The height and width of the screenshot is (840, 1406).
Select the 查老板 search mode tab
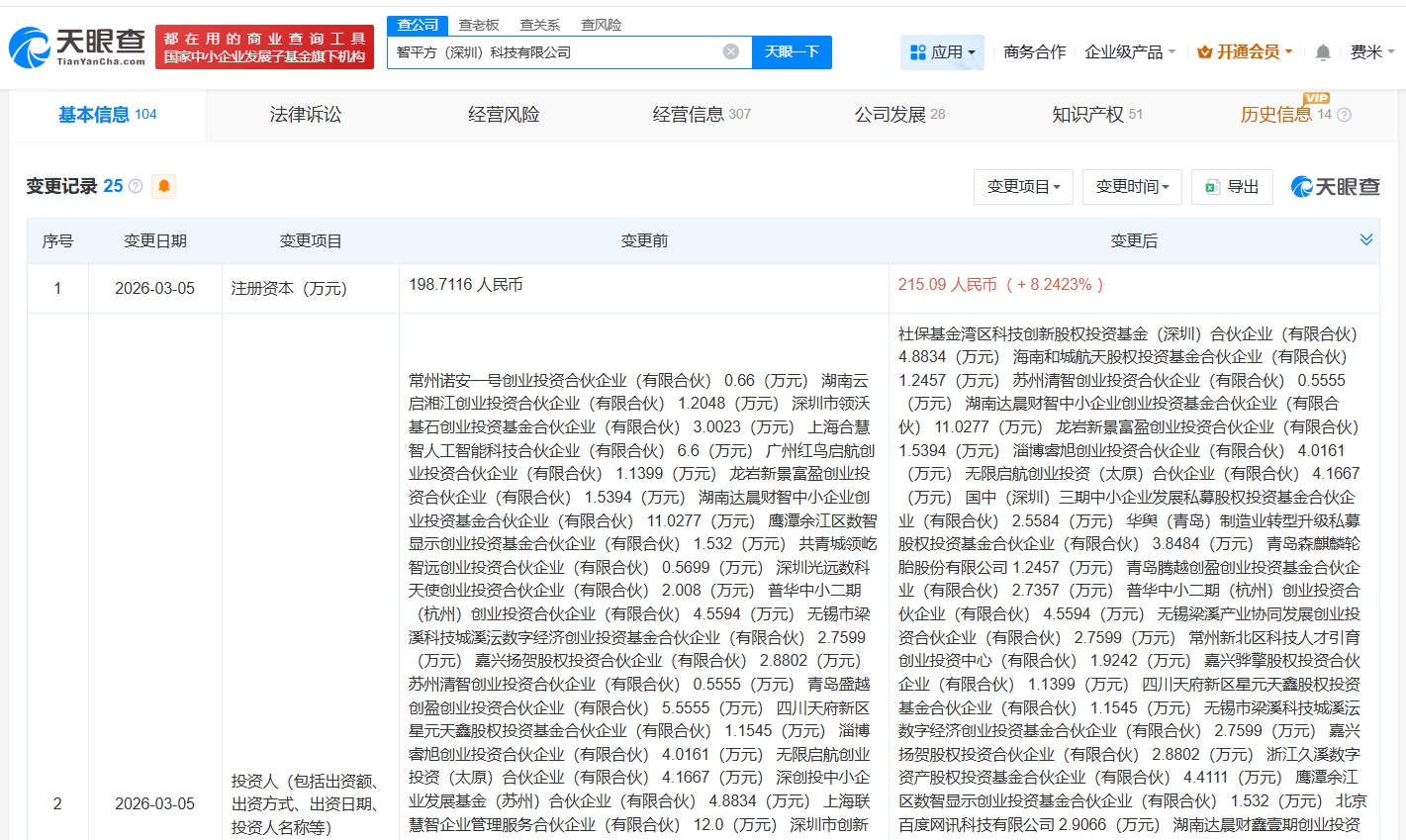coord(479,25)
